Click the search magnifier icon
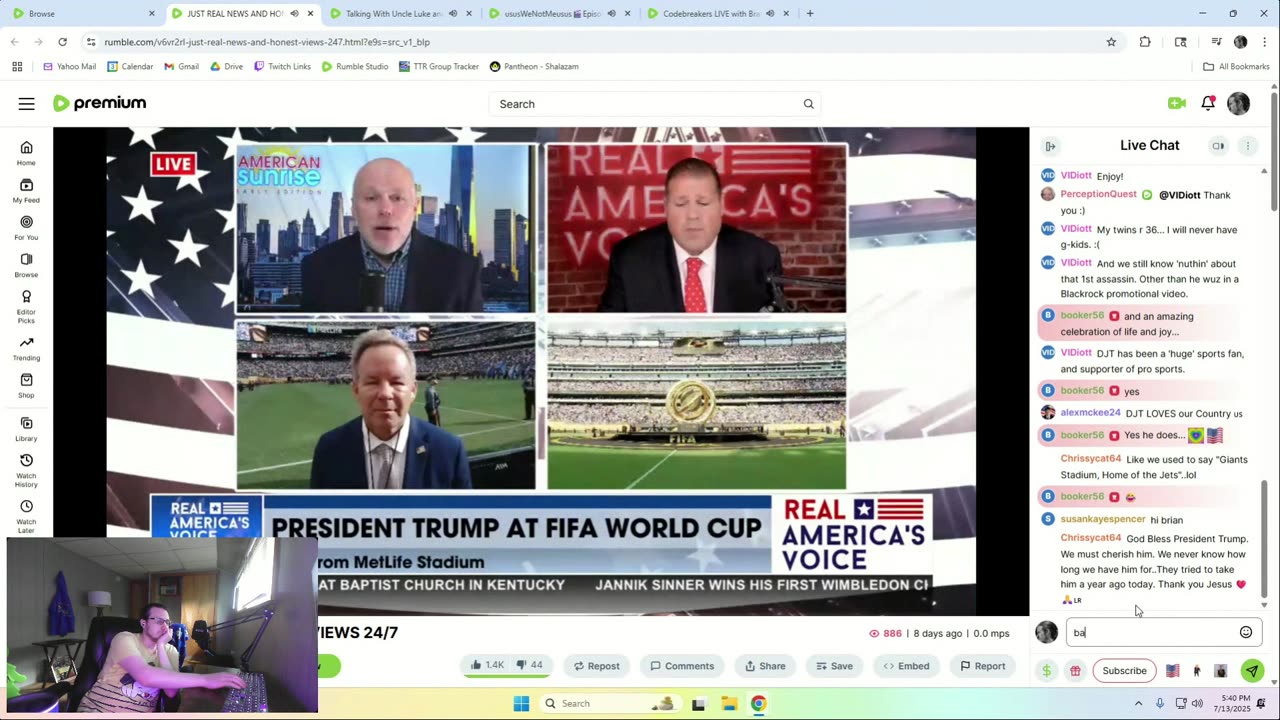This screenshot has height=720, width=1280. [808, 104]
